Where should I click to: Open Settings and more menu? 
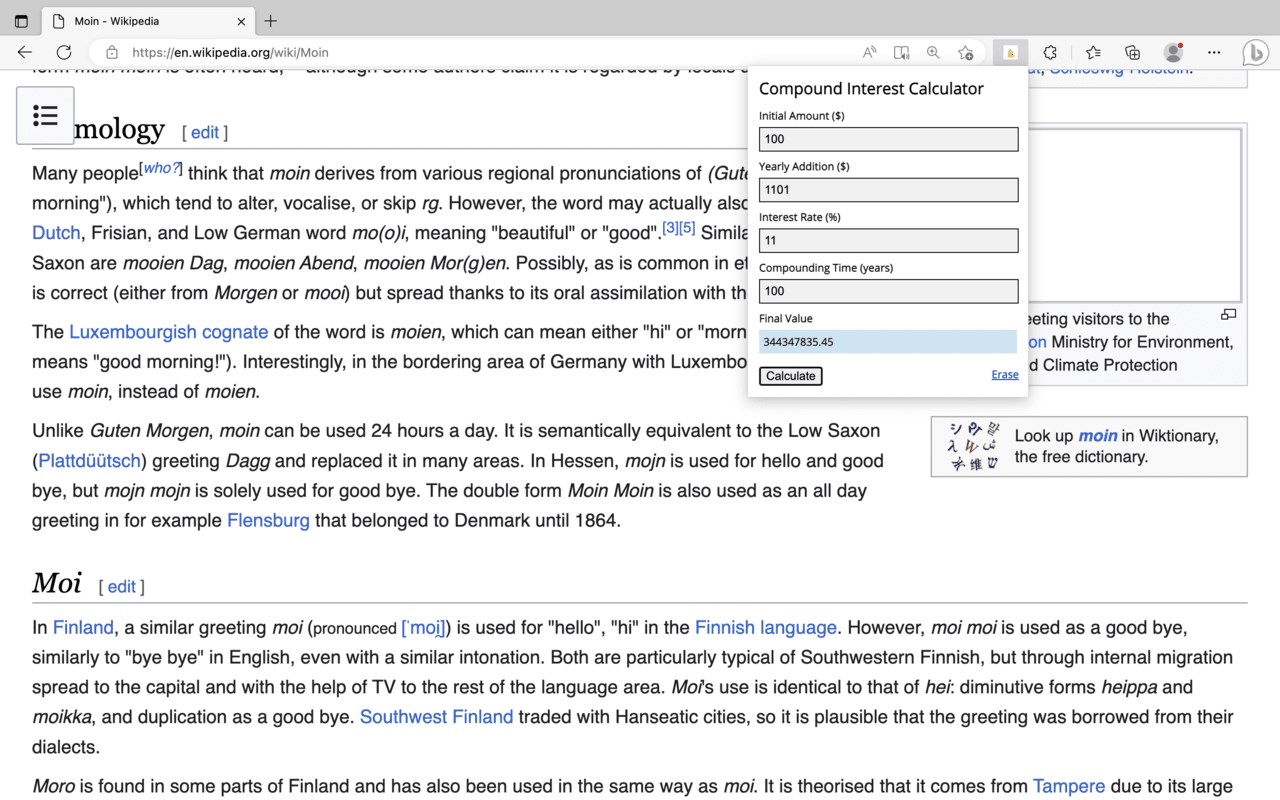pyautogui.click(x=1214, y=52)
